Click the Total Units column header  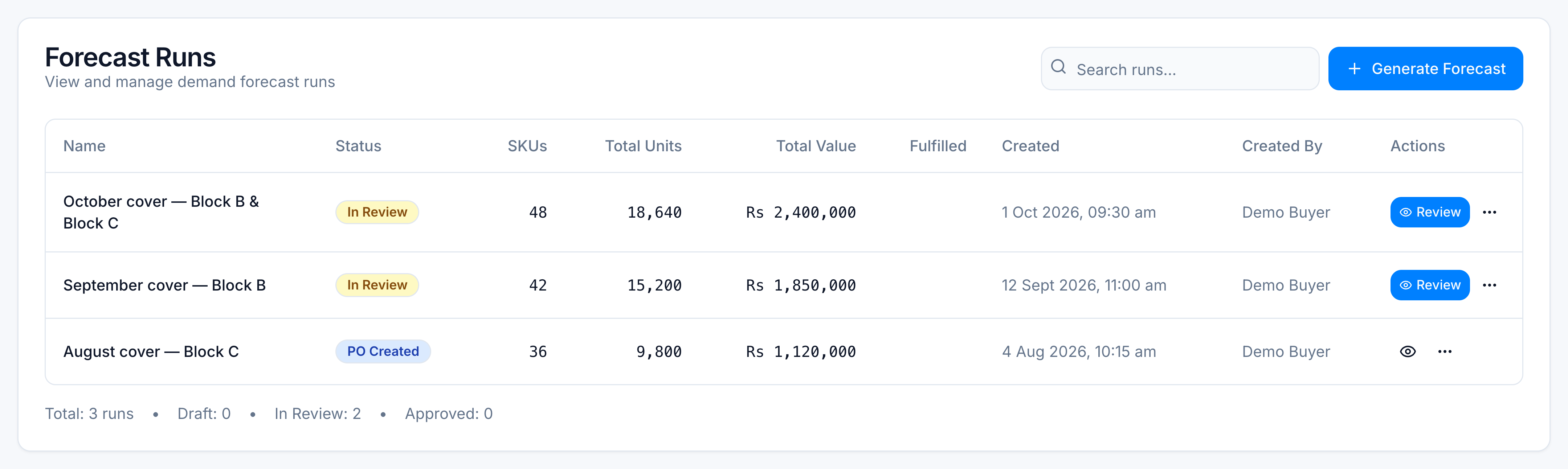[643, 146]
